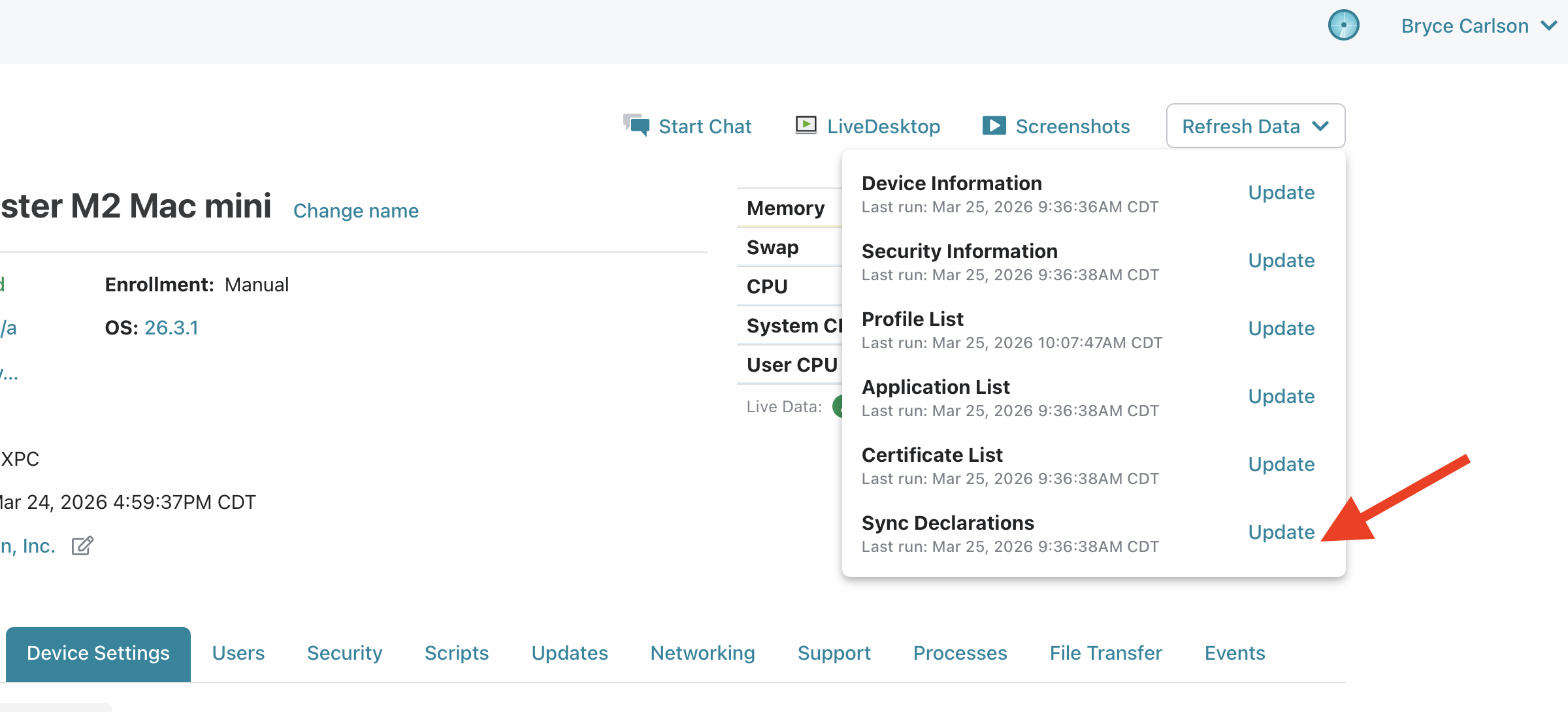Image resolution: width=1568 pixels, height=712 pixels.
Task: Click the Memory row label
Action: click(786, 208)
